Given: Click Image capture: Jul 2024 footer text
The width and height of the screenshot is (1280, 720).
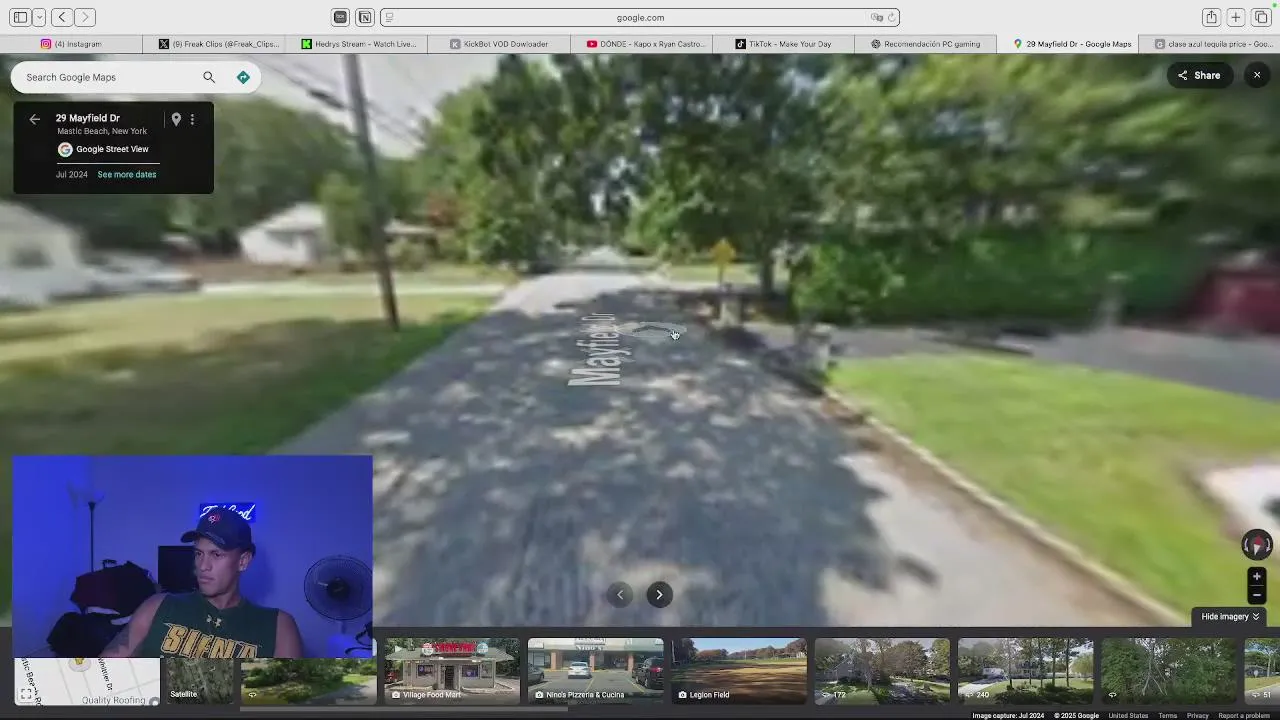Looking at the screenshot, I should tap(1008, 716).
